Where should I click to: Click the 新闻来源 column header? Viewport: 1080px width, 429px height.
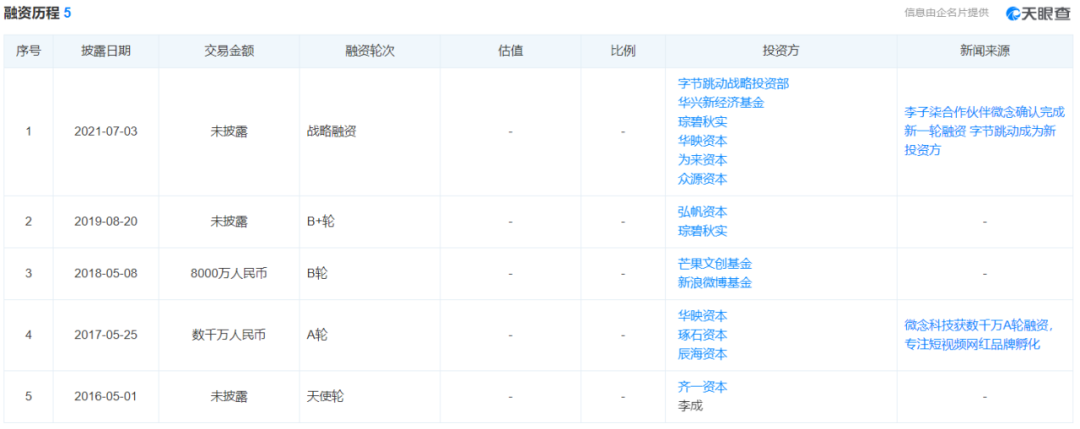pyautogui.click(x=985, y=52)
